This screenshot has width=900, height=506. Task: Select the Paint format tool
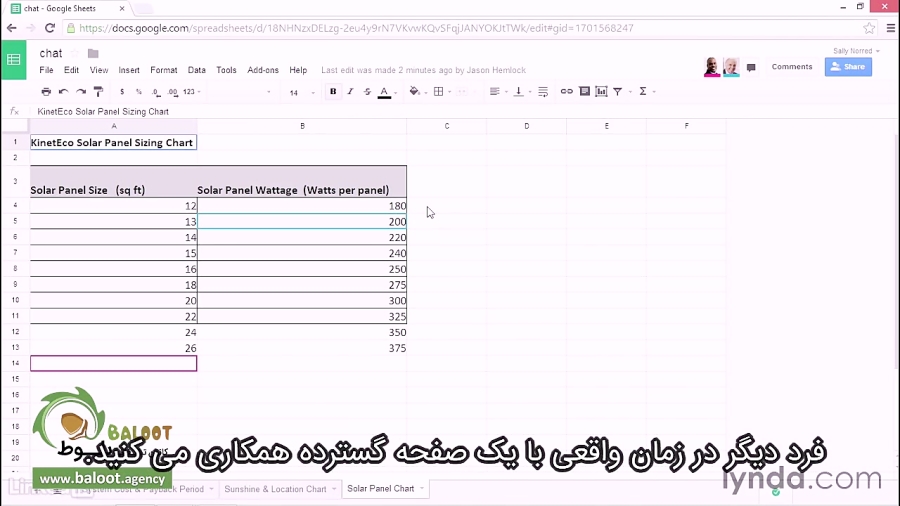pos(98,92)
